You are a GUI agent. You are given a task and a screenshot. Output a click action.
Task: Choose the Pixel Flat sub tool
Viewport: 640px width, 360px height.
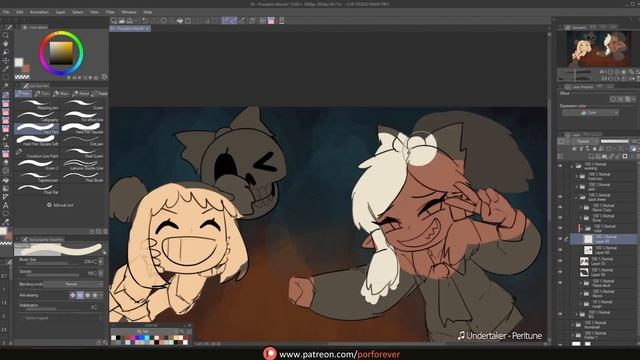tap(37, 189)
